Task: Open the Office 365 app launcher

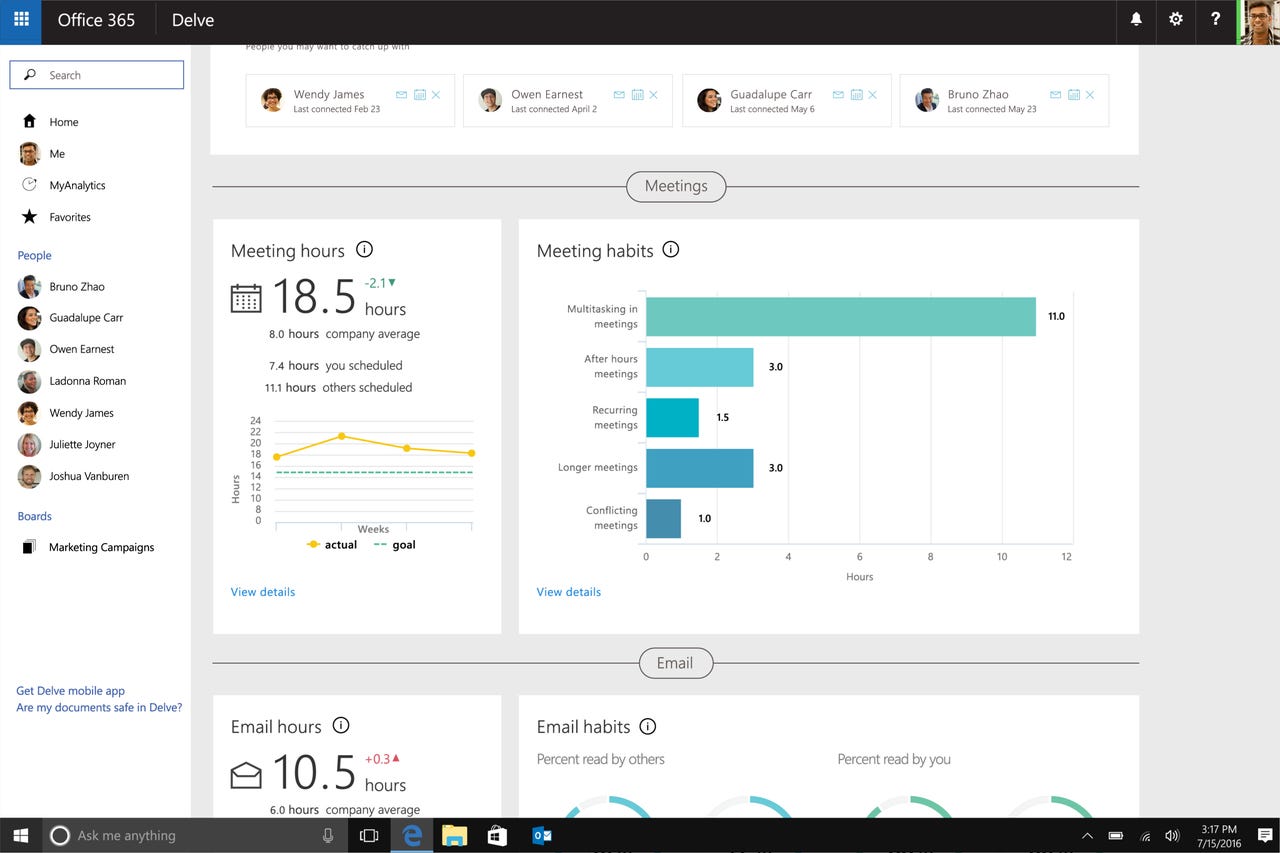Action: click(x=20, y=20)
